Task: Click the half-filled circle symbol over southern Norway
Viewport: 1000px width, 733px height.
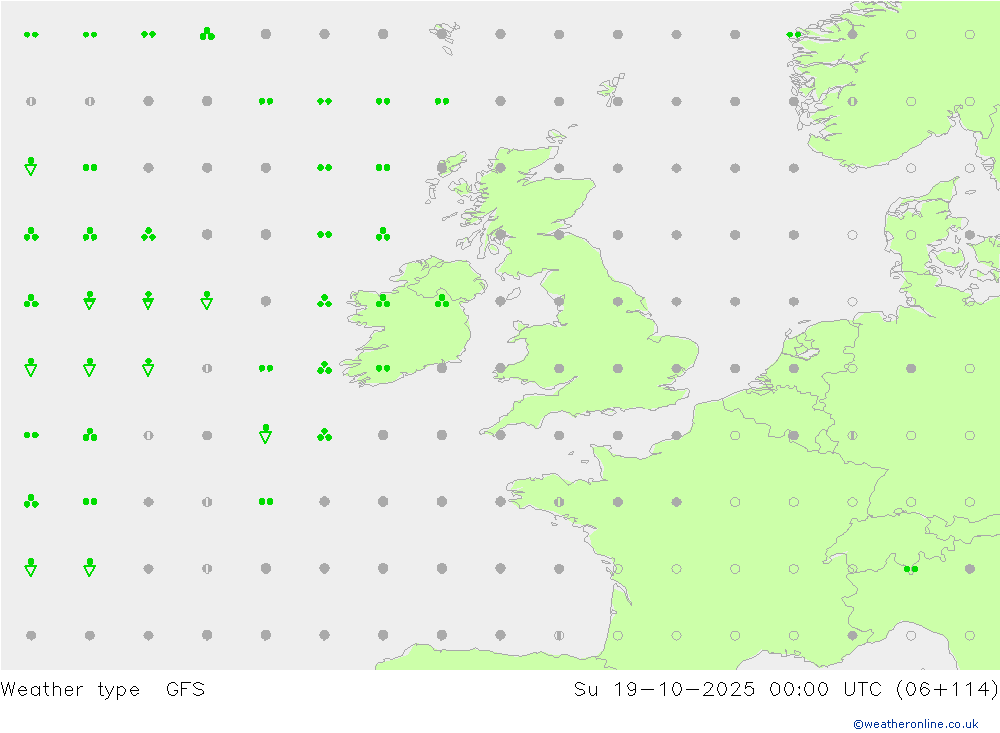Action: click(x=852, y=101)
